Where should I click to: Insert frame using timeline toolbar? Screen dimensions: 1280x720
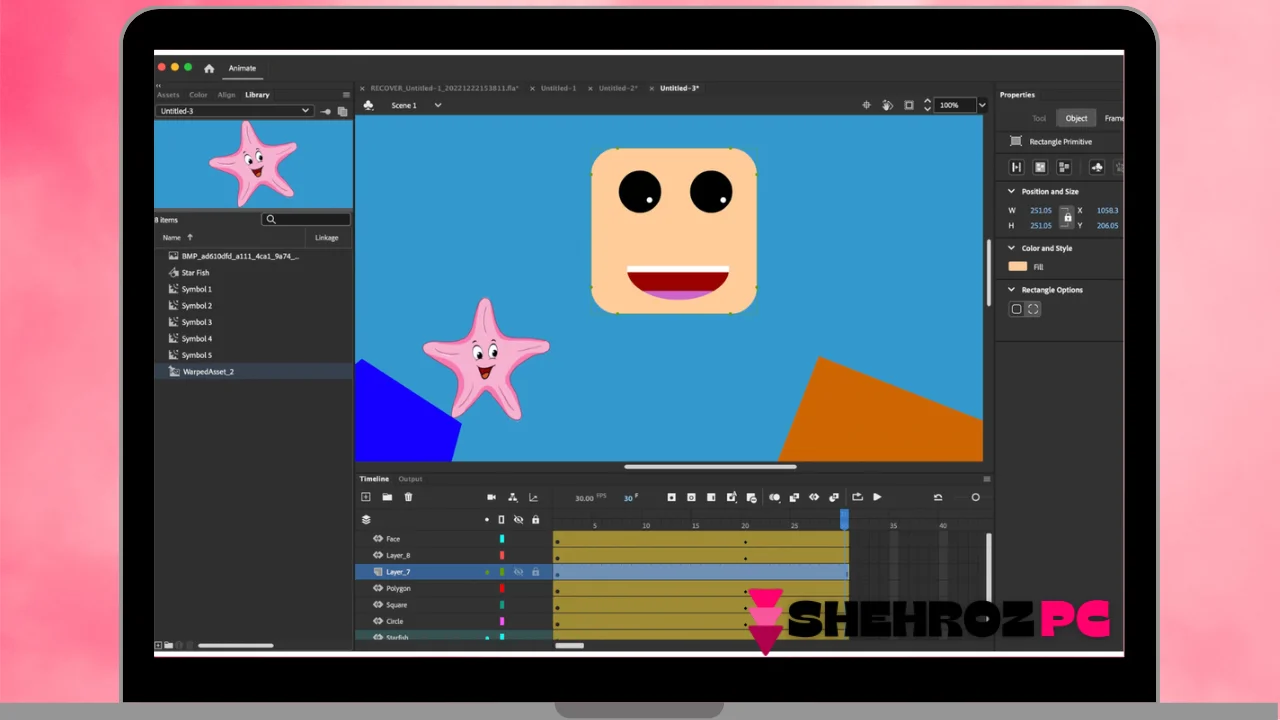pos(711,497)
